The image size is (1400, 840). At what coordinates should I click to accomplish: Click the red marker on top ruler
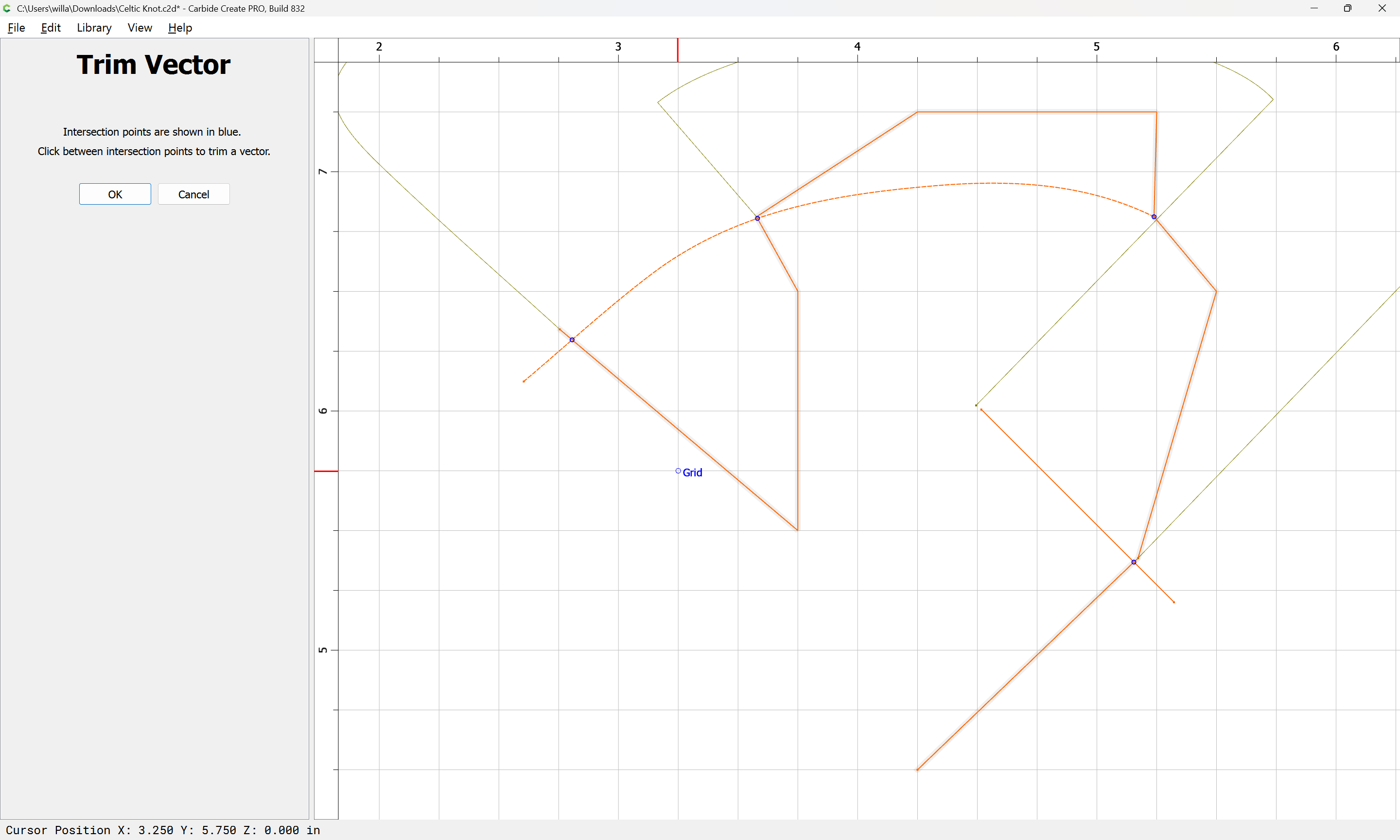click(x=677, y=50)
